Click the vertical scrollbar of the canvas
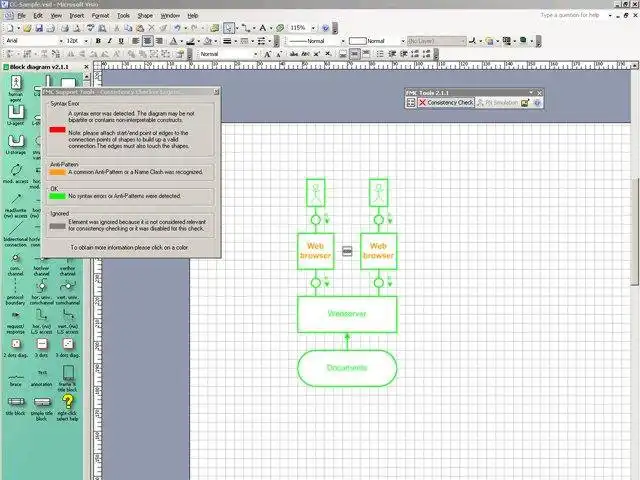The height and width of the screenshot is (480, 640). click(635, 231)
